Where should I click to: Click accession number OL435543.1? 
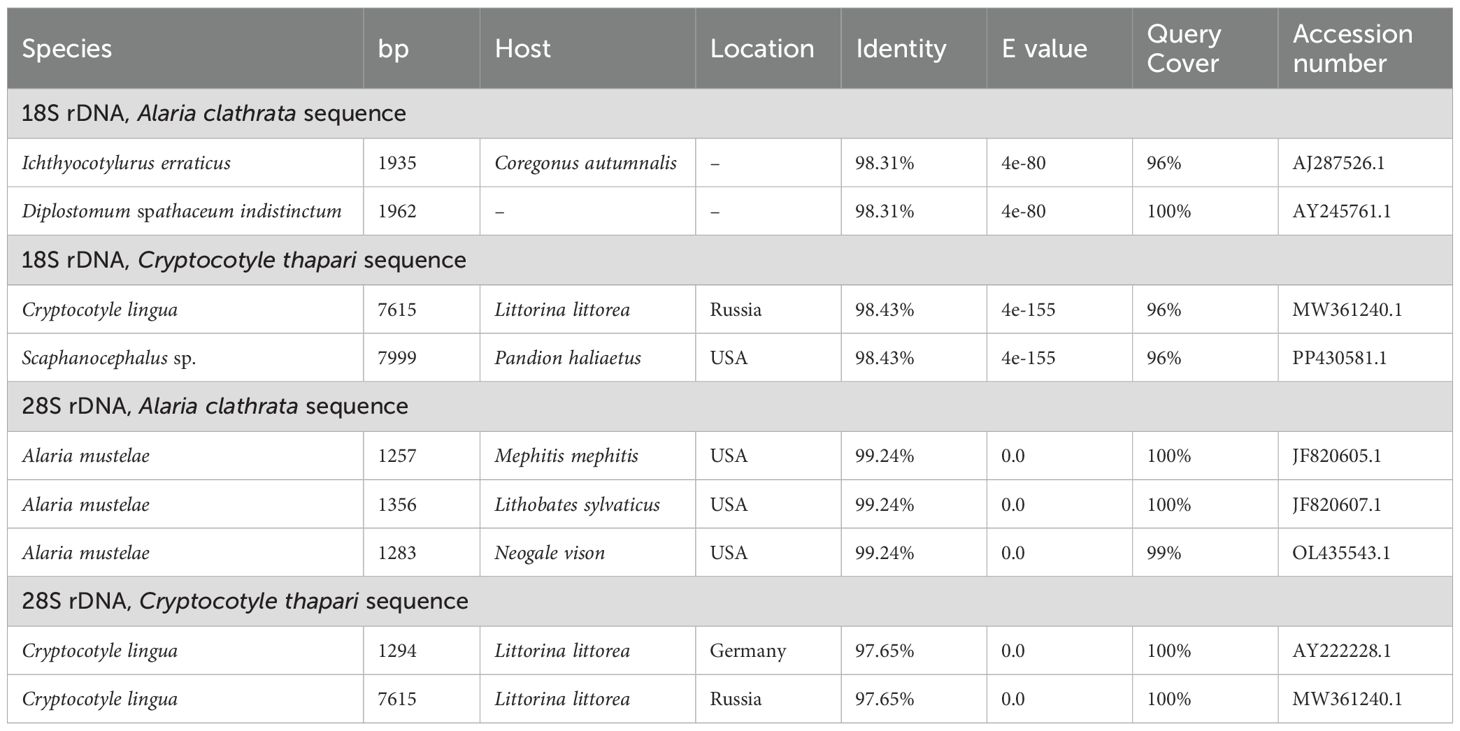click(1338, 553)
